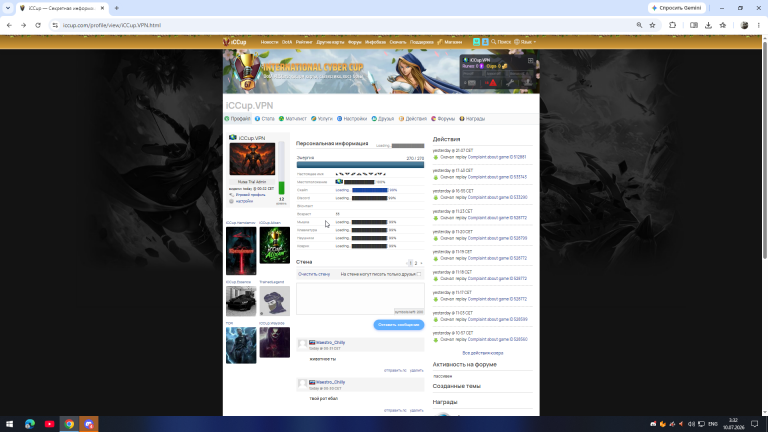The height and width of the screenshot is (432, 768).
Task: Click the message envelope icon in the user panel
Action: pyautogui.click(x=471, y=83)
